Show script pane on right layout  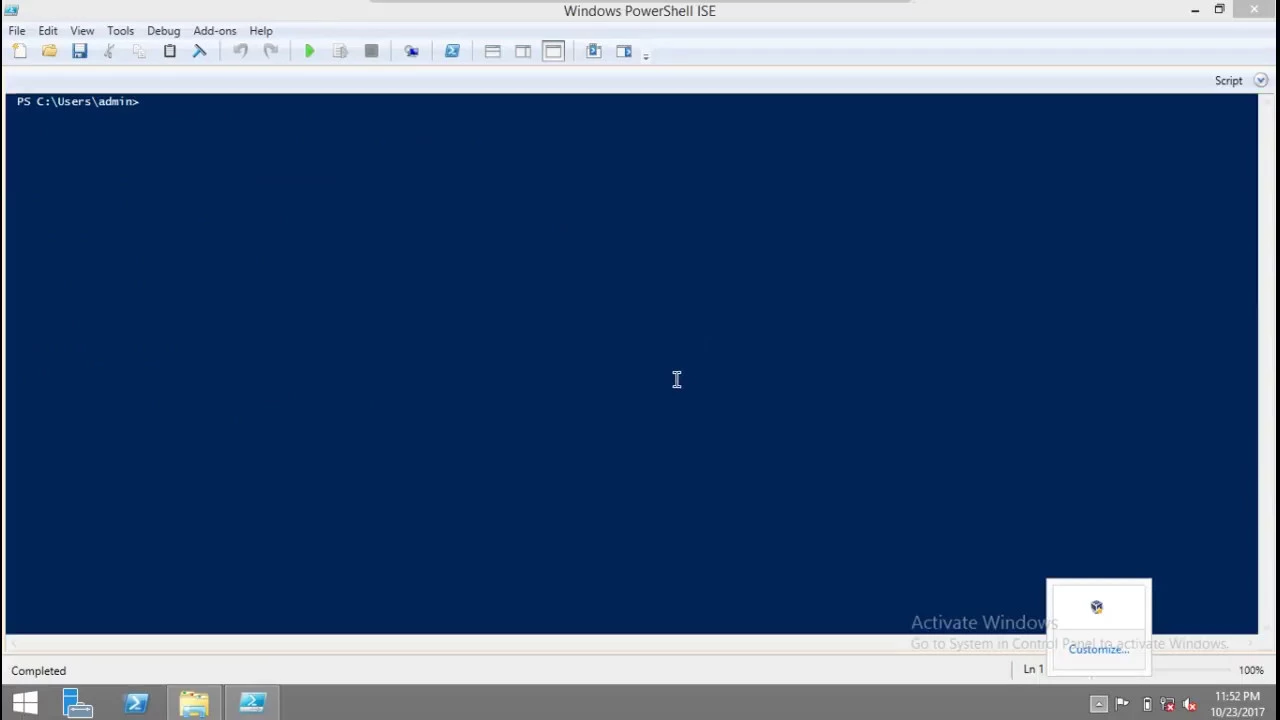(x=523, y=51)
